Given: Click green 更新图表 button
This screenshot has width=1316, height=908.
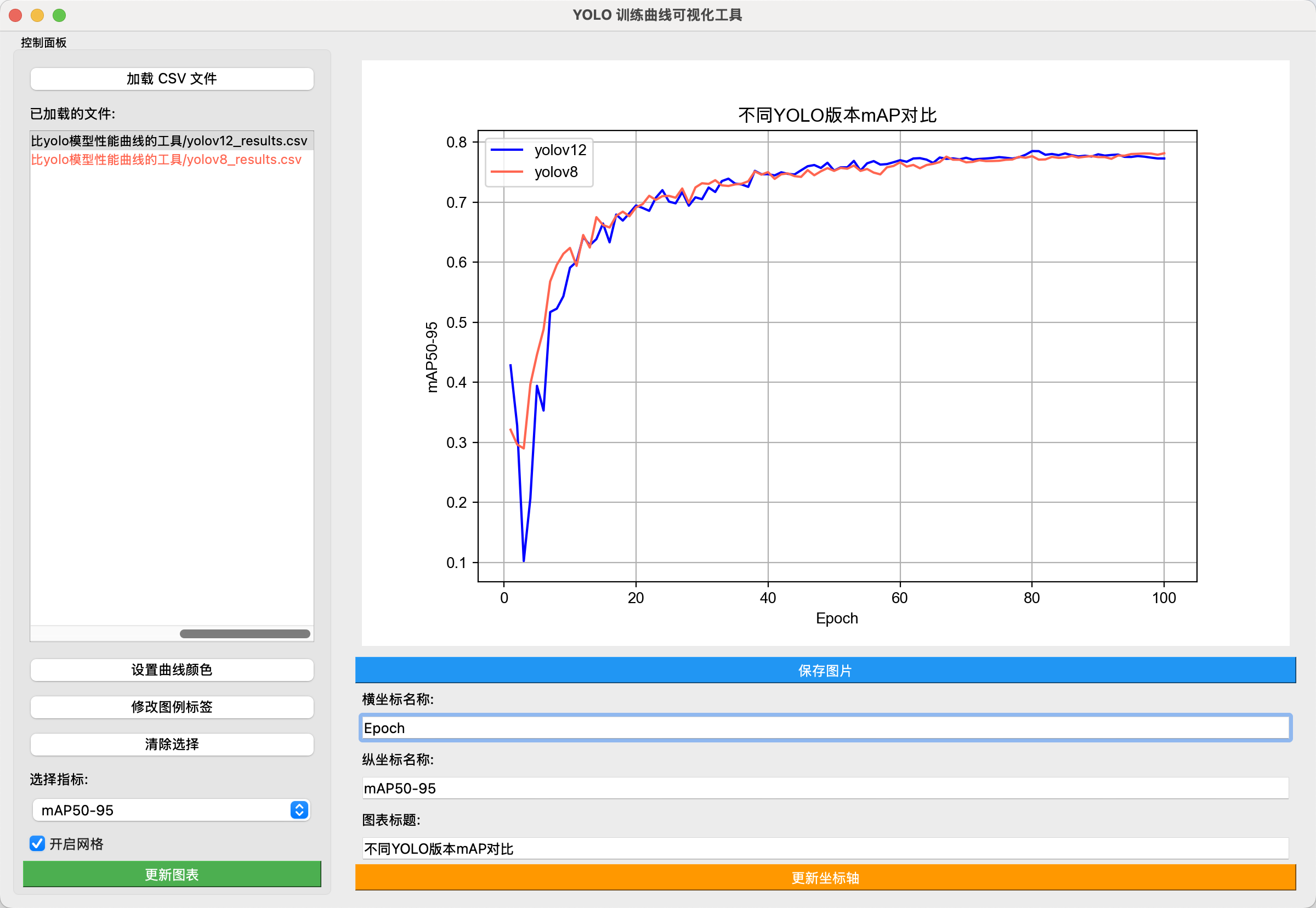Looking at the screenshot, I should [171, 874].
